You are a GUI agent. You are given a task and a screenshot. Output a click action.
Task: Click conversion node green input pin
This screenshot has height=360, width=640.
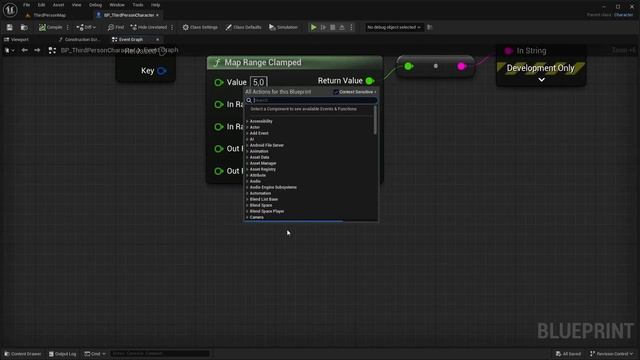click(x=408, y=66)
